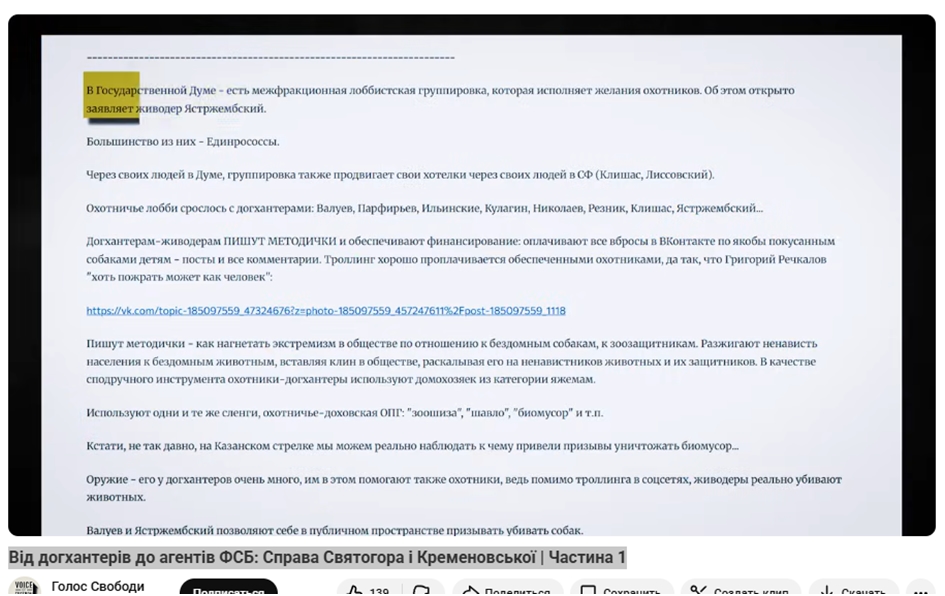
Task: Click the line 'Большинство из них - Единороссы'
Action: click(183, 142)
